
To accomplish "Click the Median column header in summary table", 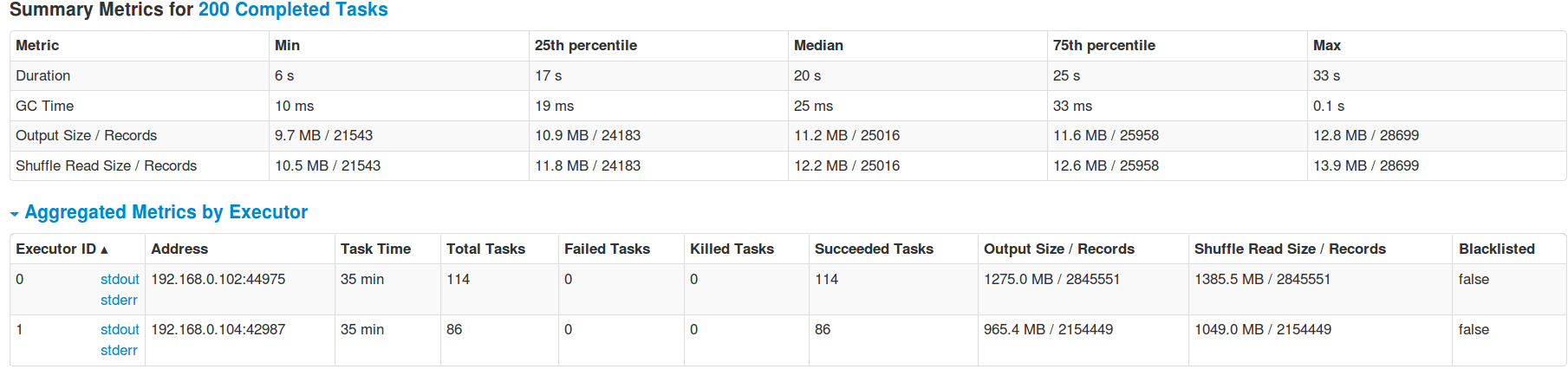I will pyautogui.click(x=818, y=45).
